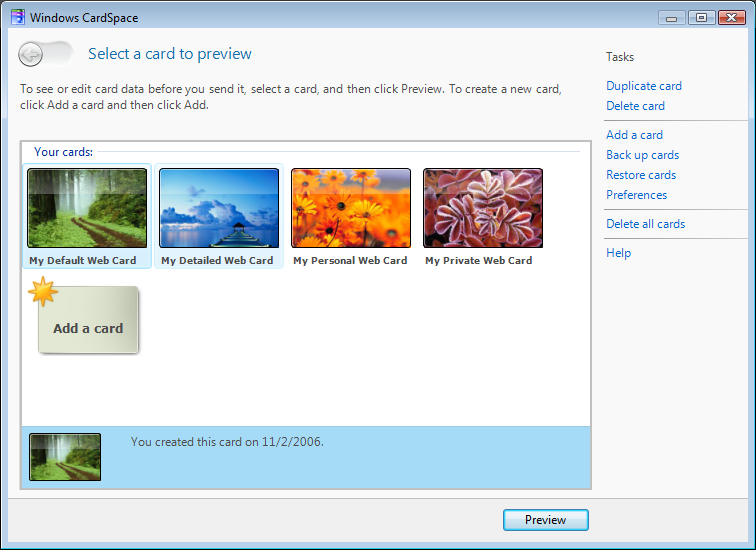Click the back arrow button
The image size is (756, 550).
[30, 54]
